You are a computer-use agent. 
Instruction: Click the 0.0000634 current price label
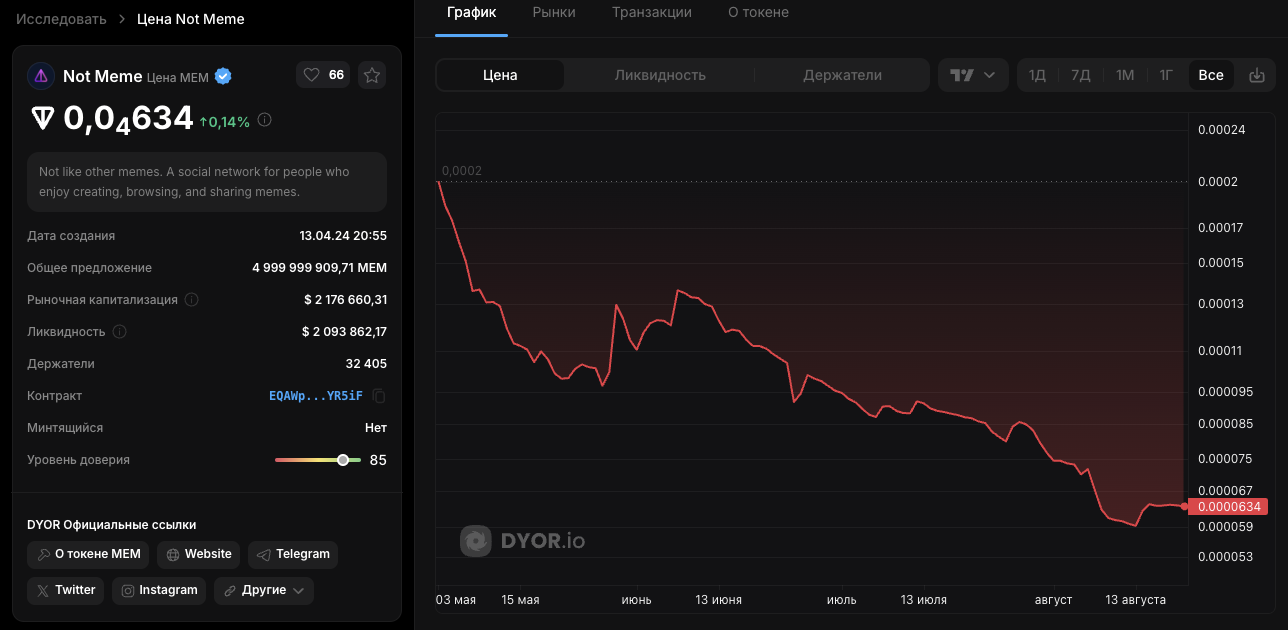pos(1229,507)
